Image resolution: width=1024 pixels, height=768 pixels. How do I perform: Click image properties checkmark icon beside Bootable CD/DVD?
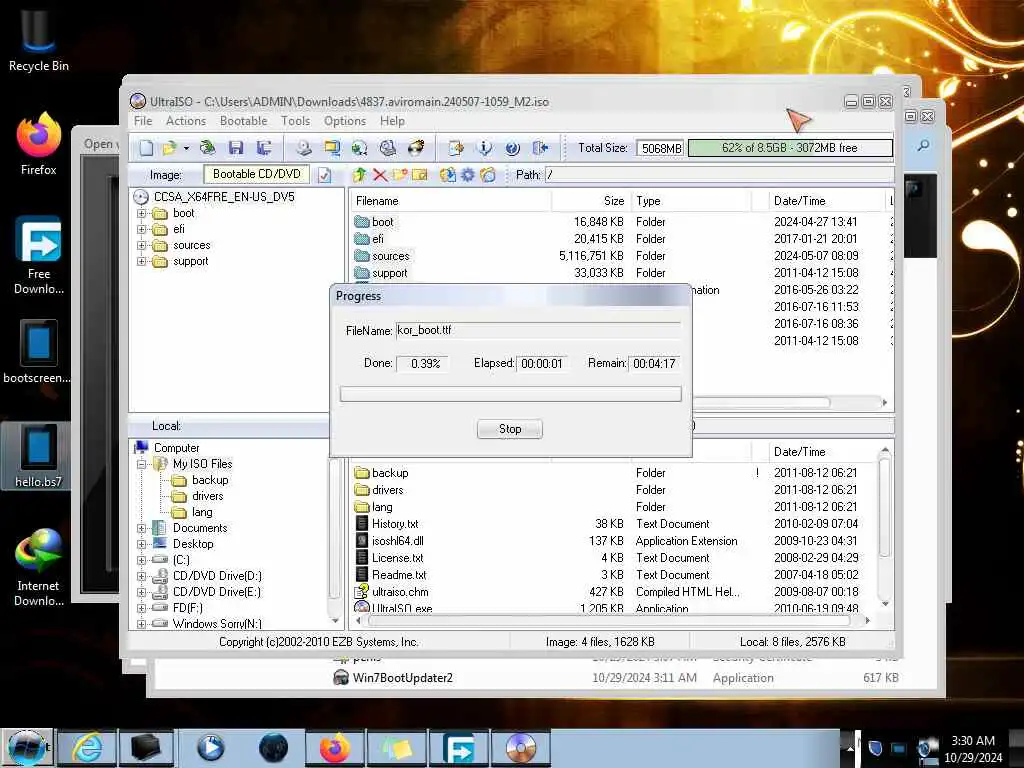point(325,175)
